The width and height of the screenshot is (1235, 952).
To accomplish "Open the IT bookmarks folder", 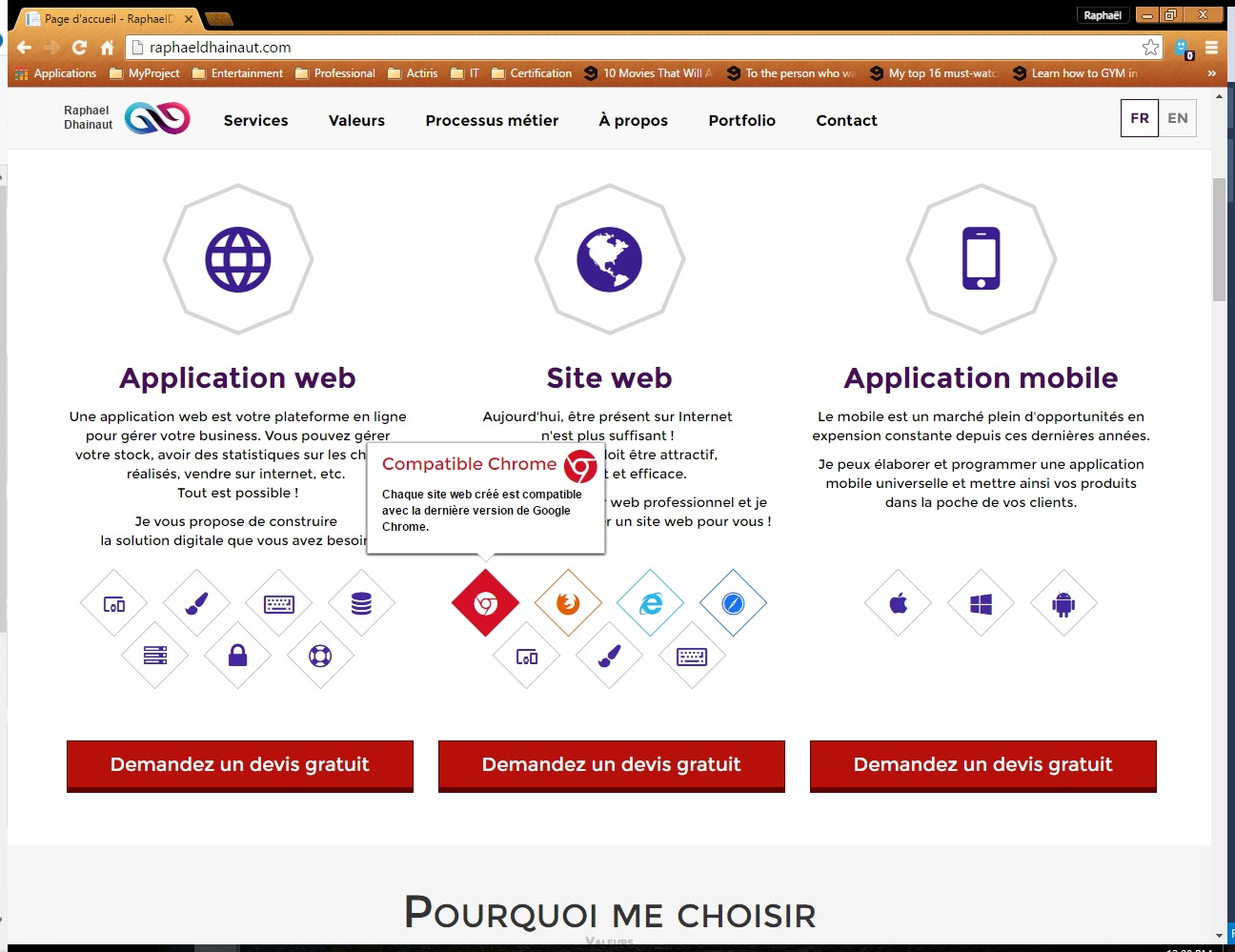I will [x=465, y=73].
